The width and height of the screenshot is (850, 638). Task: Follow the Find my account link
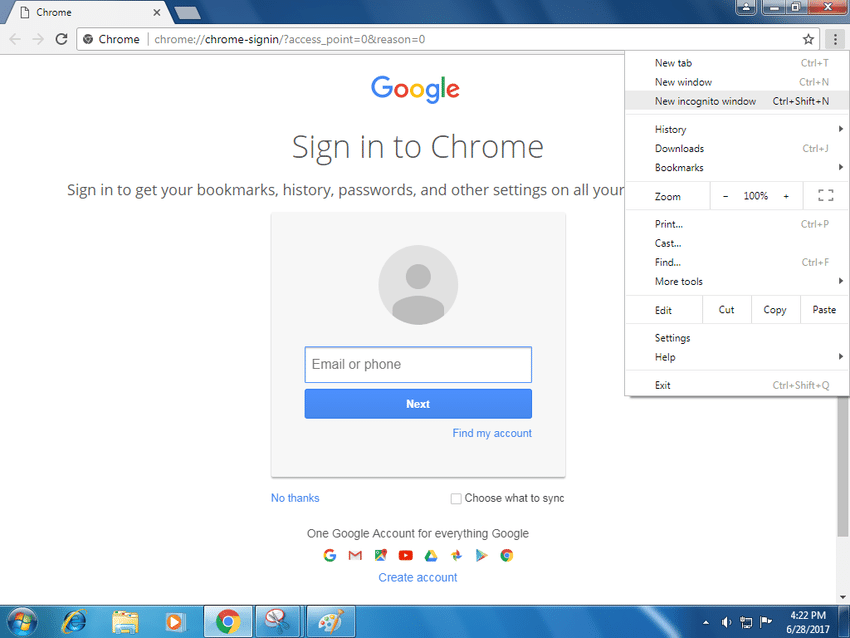(492, 433)
